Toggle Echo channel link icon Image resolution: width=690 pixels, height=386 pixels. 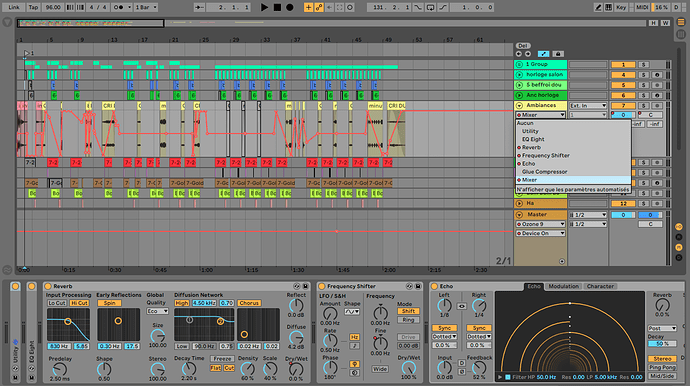click(462, 306)
